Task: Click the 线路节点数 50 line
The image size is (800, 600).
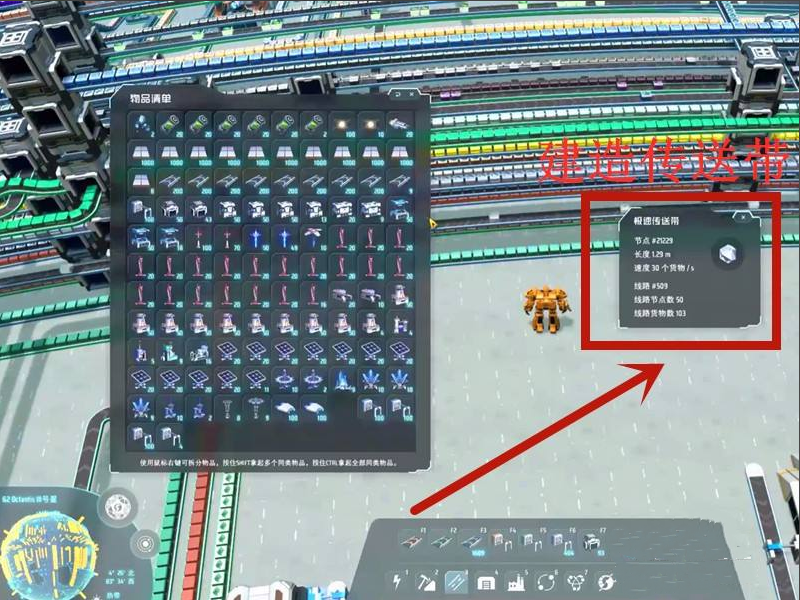Action: click(659, 299)
